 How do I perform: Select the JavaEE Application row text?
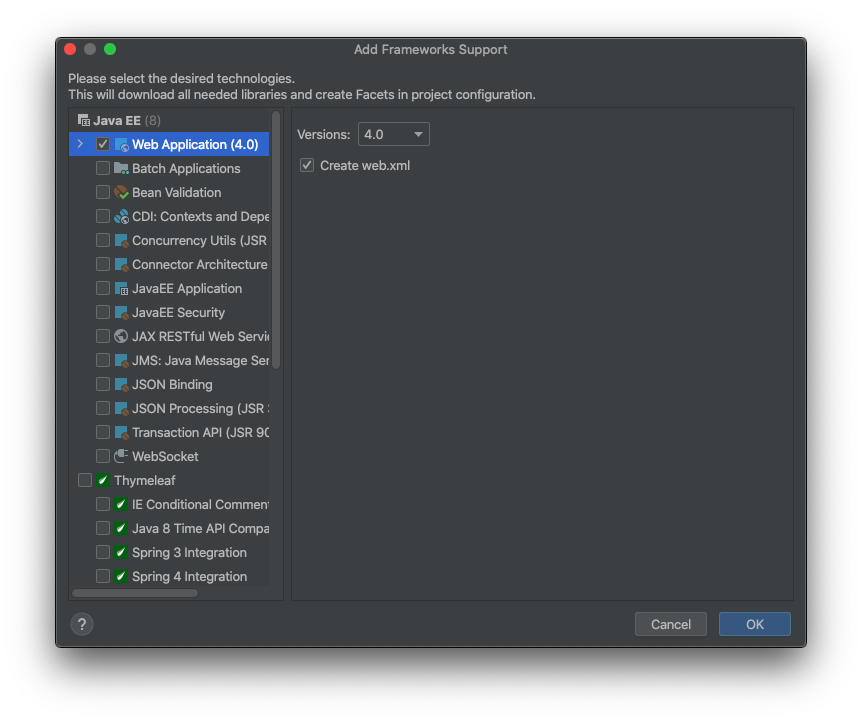(187, 289)
